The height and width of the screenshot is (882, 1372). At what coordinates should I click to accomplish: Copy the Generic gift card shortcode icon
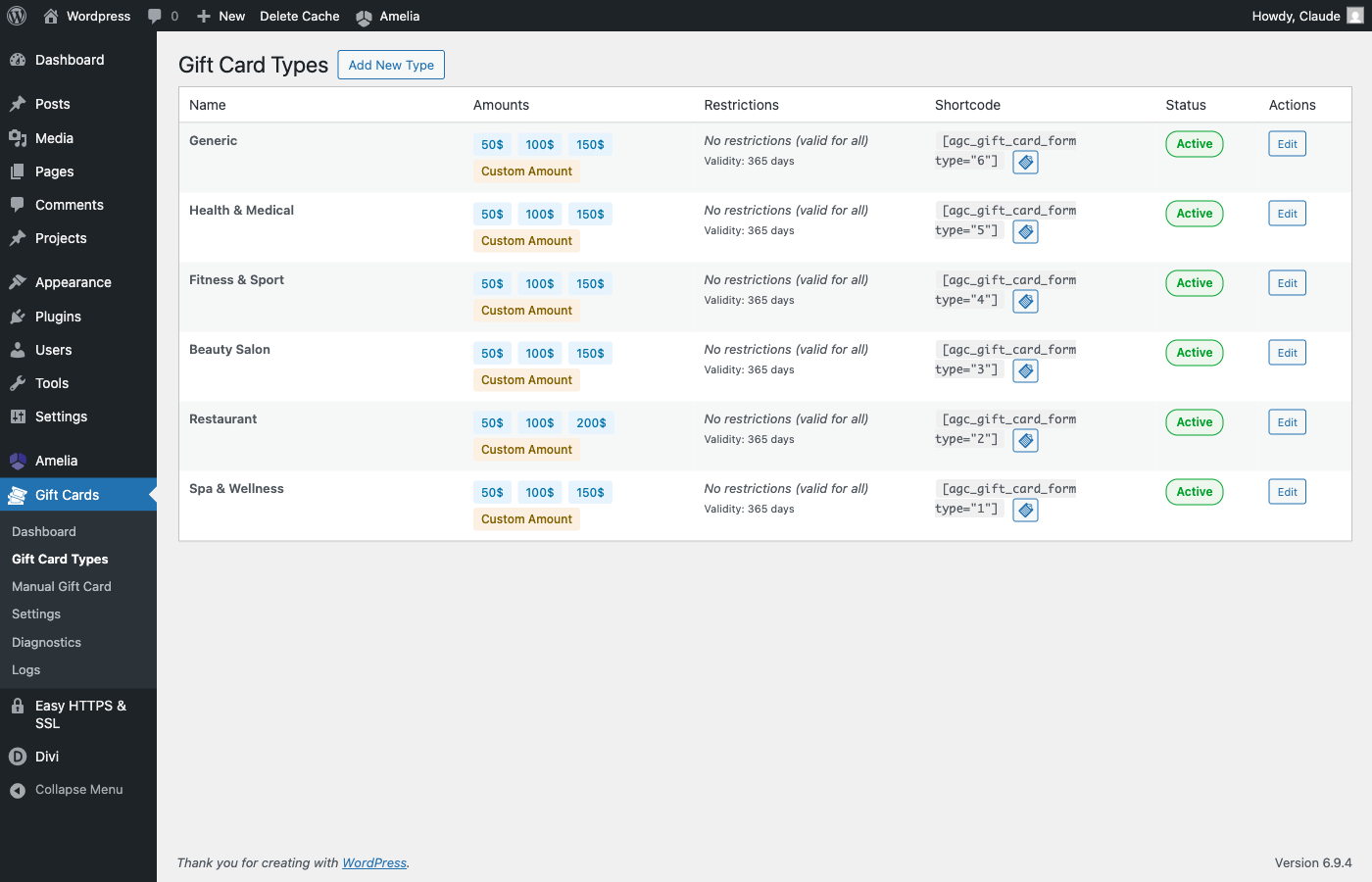1025,163
